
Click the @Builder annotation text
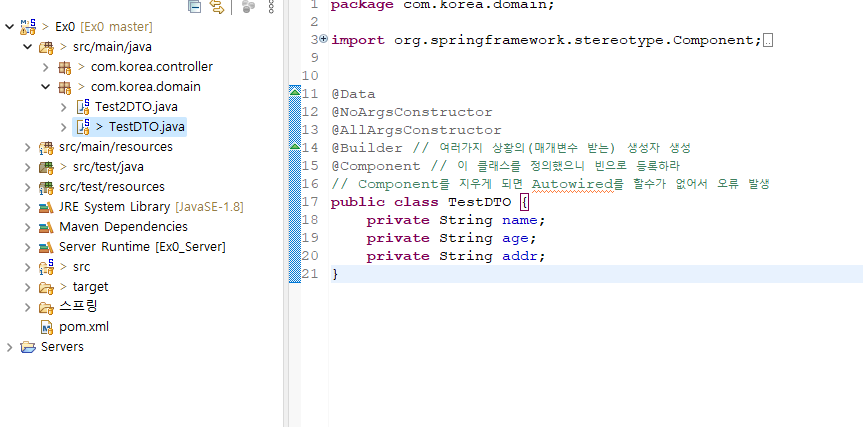click(367, 149)
